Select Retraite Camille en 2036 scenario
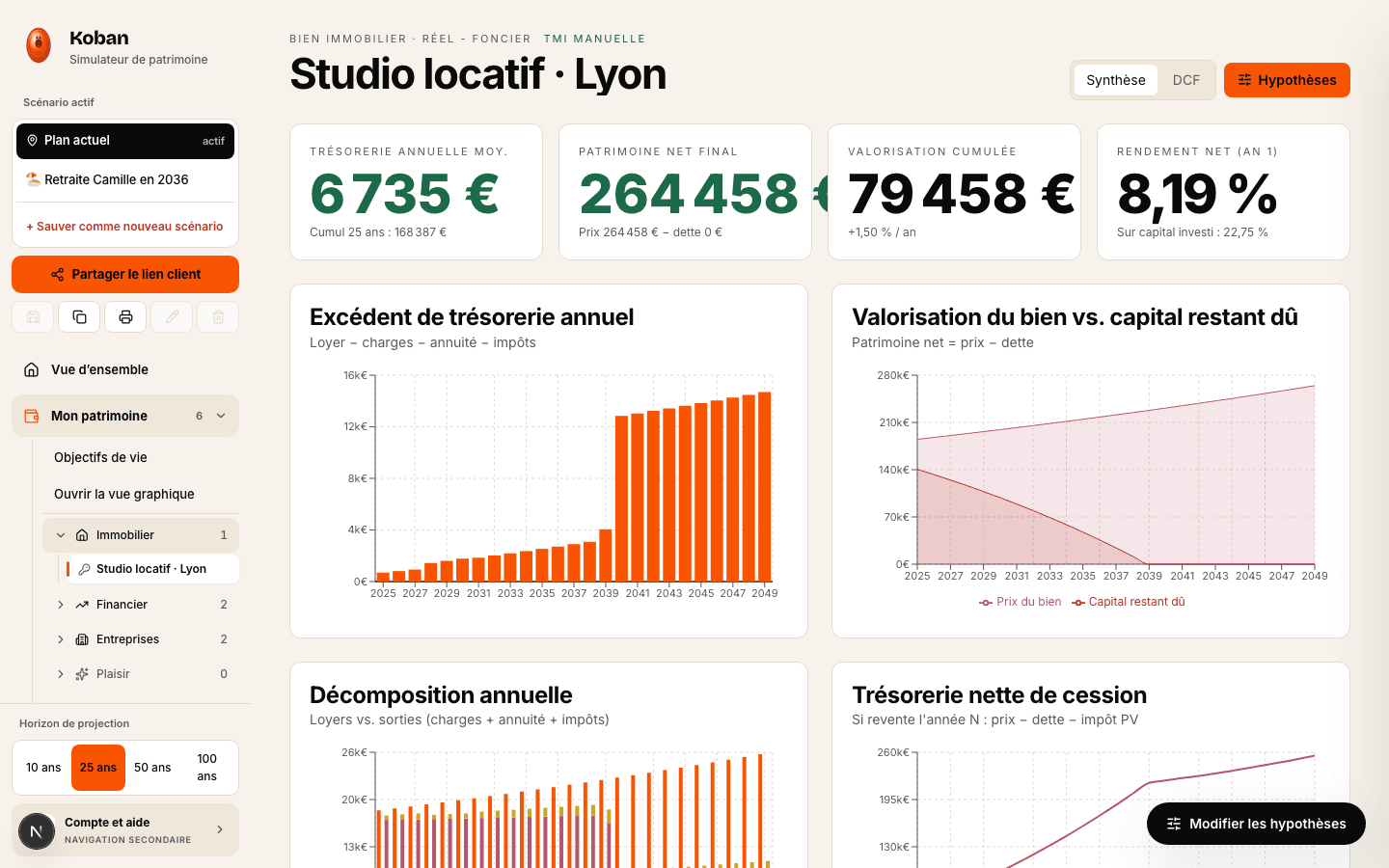Image resolution: width=1389 pixels, height=868 pixels. tap(125, 179)
